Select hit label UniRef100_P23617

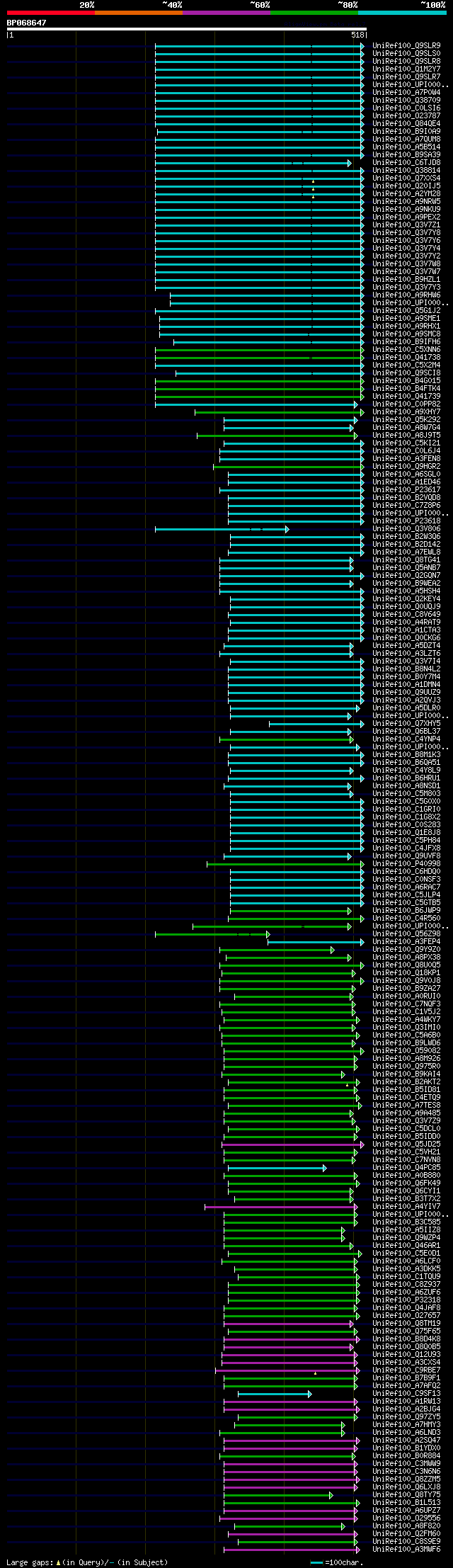pos(406,489)
